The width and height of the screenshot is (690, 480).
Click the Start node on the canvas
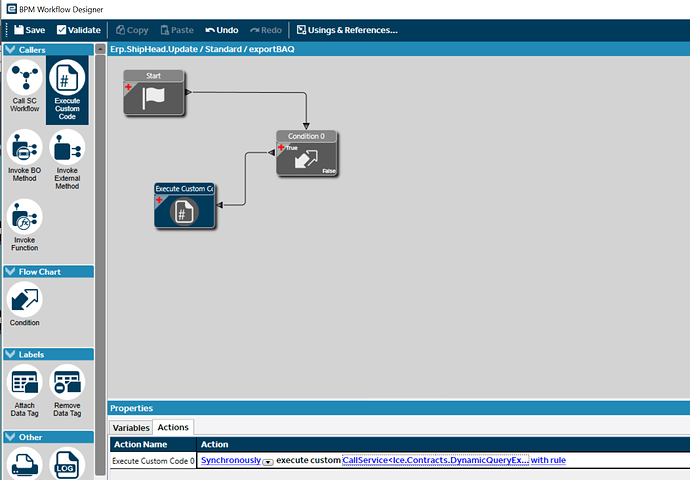click(x=154, y=92)
